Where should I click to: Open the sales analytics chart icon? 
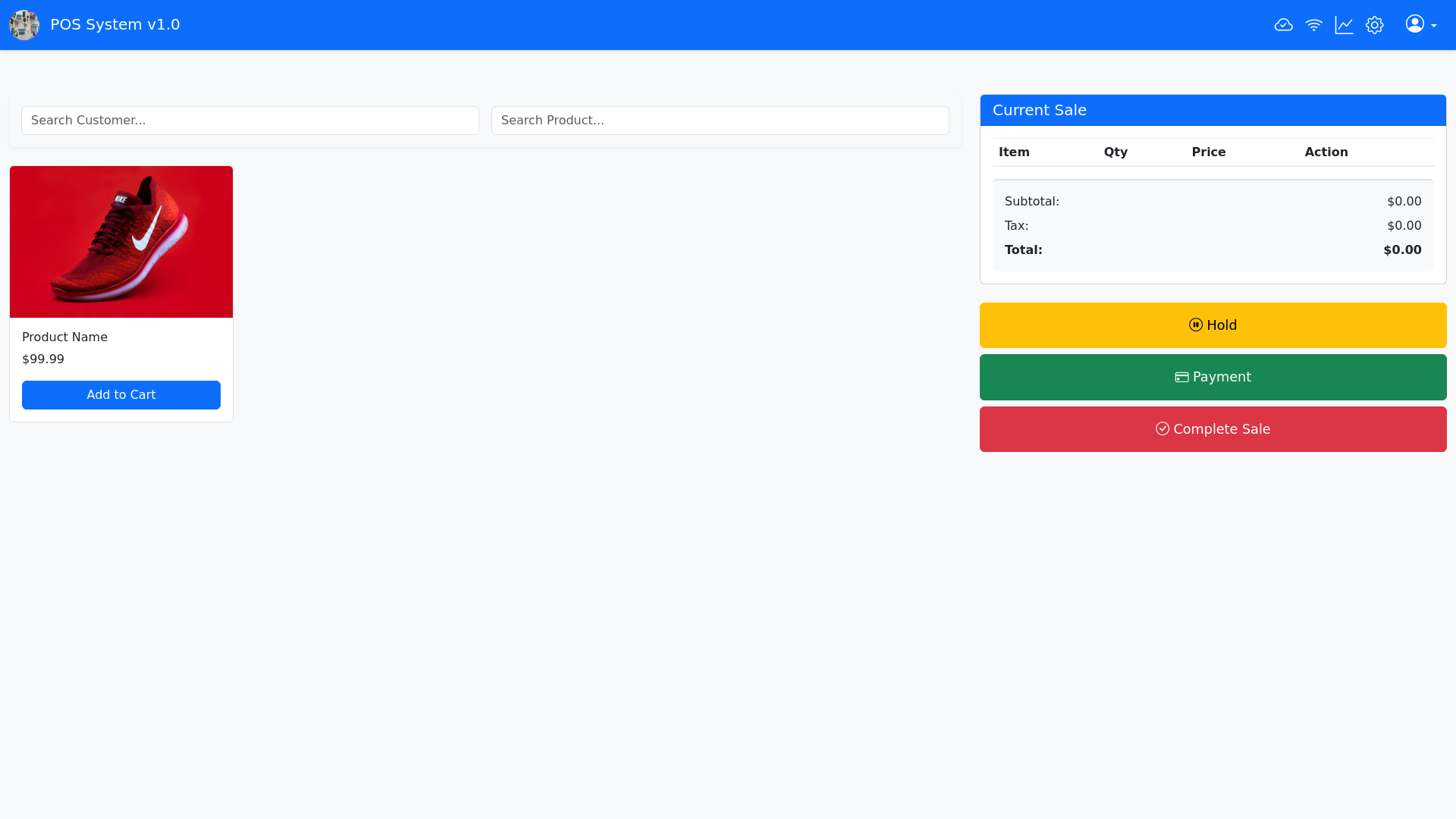[1345, 24]
